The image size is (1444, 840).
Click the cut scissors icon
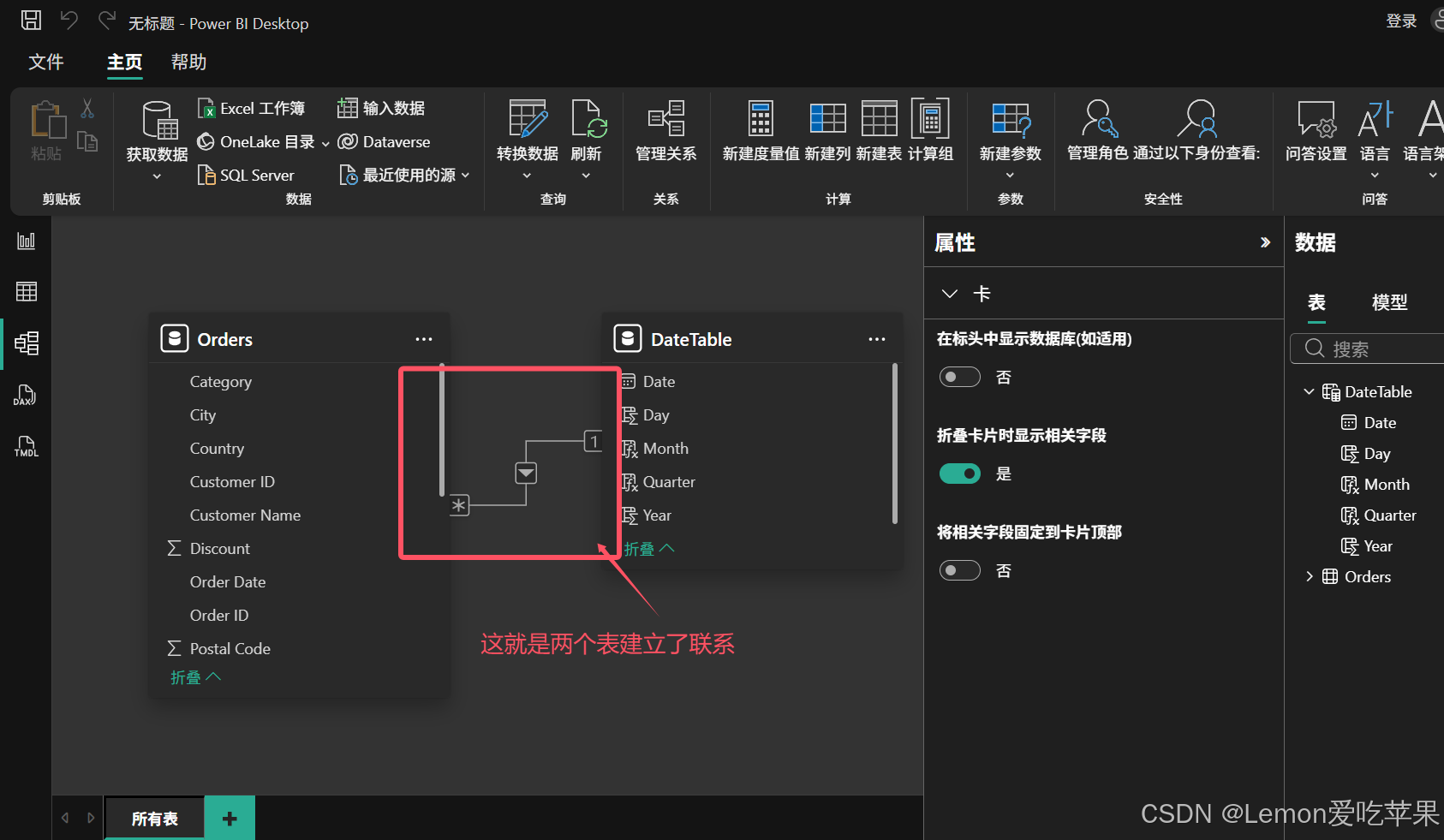[87, 108]
